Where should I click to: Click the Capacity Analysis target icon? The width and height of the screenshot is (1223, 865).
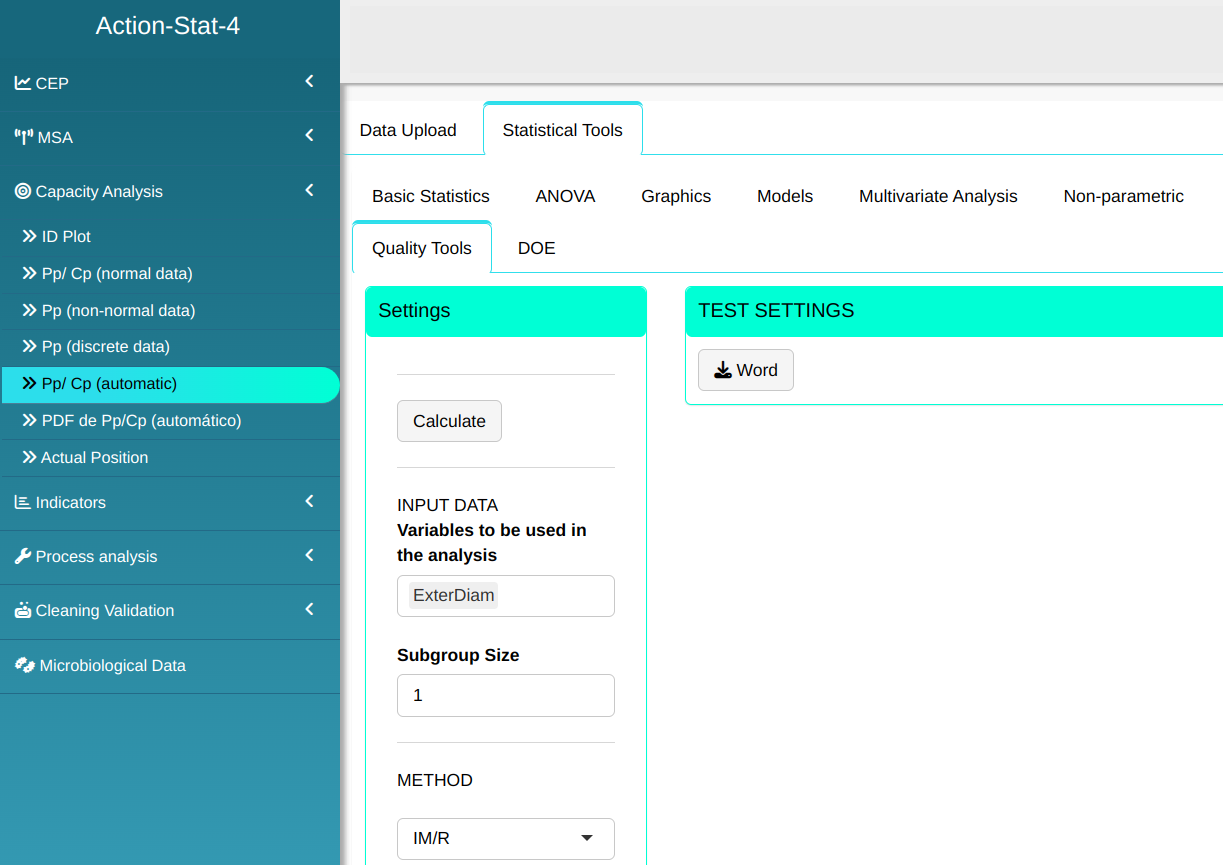(22, 191)
